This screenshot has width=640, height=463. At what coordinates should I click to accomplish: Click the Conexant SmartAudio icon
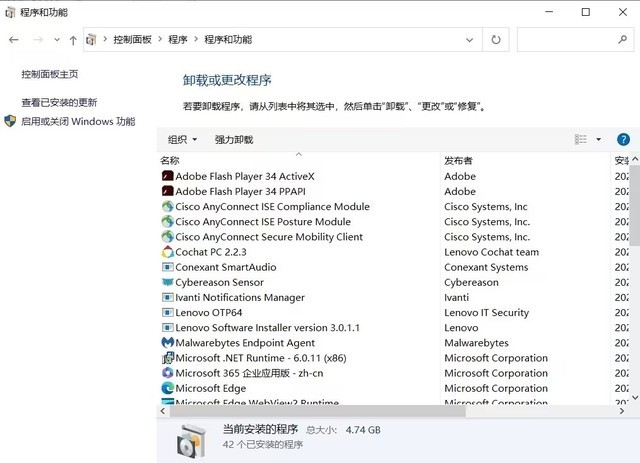coord(168,267)
